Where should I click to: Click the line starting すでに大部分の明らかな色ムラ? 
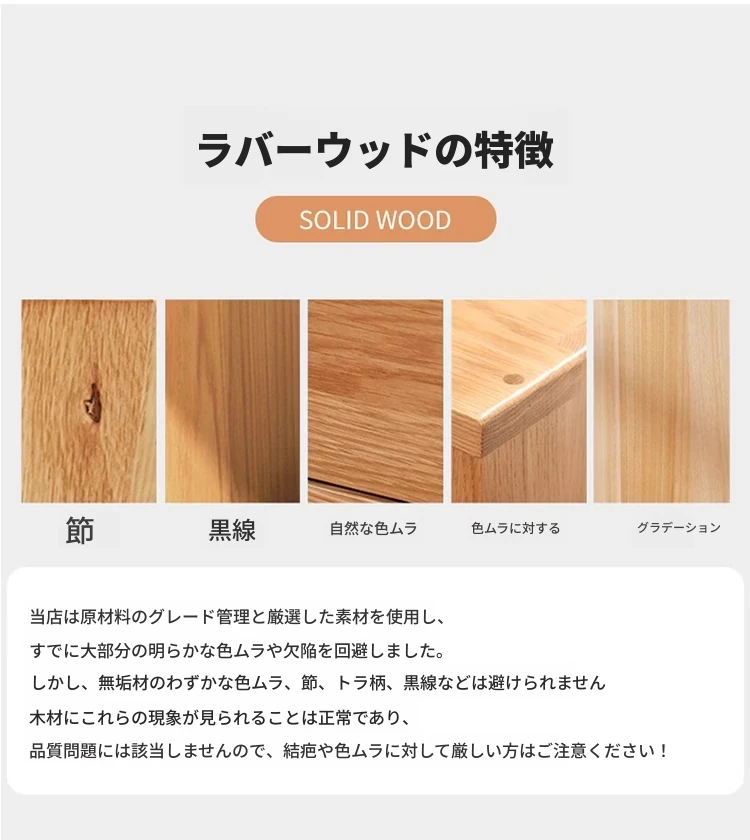[x=237, y=651]
